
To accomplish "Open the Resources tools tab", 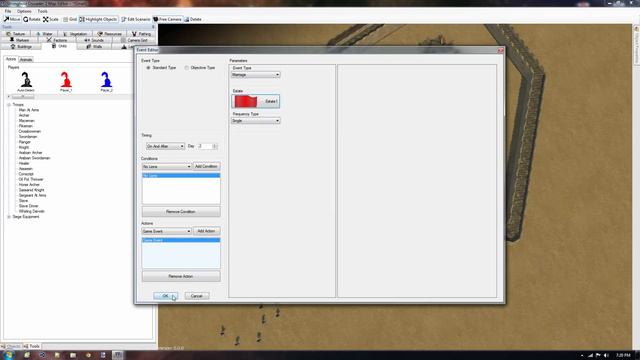I will tap(109, 34).
